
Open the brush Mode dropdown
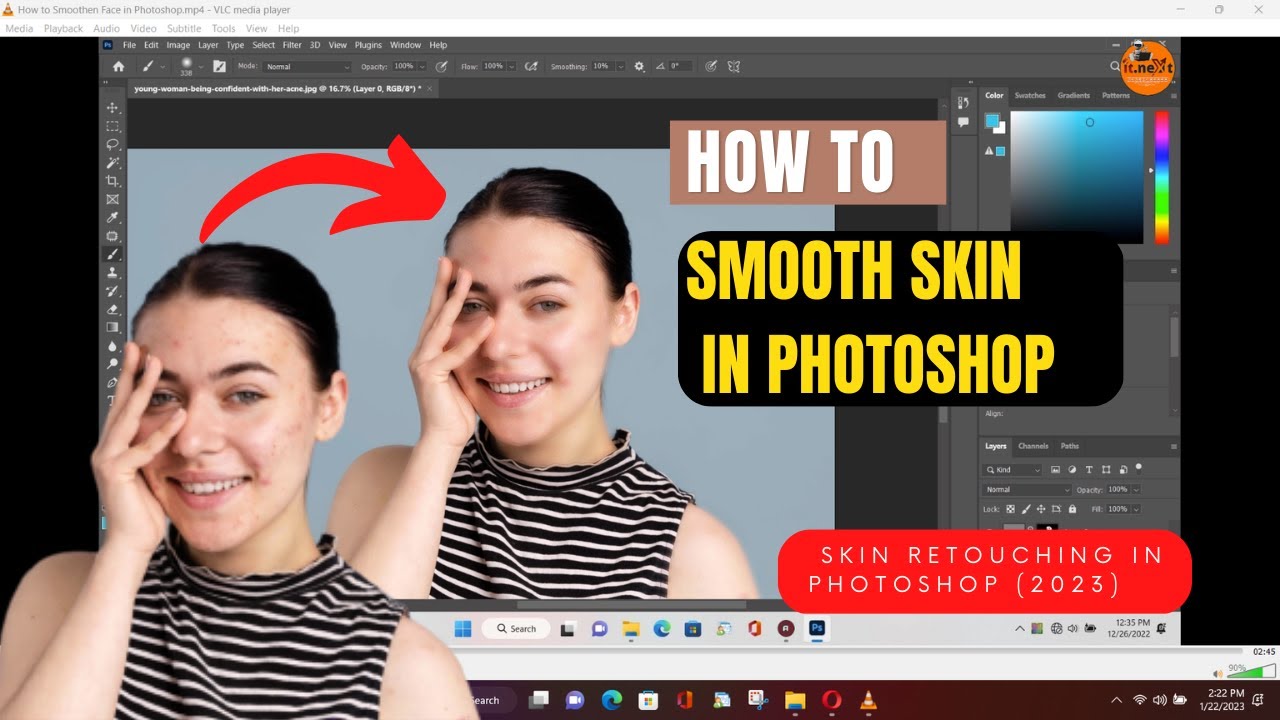[x=307, y=66]
